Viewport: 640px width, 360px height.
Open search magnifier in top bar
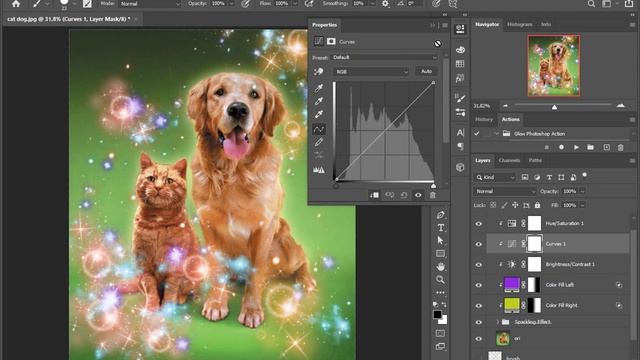pyautogui.click(x=591, y=4)
